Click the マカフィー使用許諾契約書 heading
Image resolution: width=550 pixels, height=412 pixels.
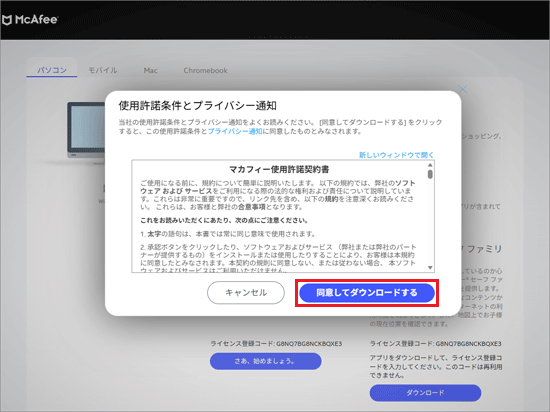pos(279,170)
